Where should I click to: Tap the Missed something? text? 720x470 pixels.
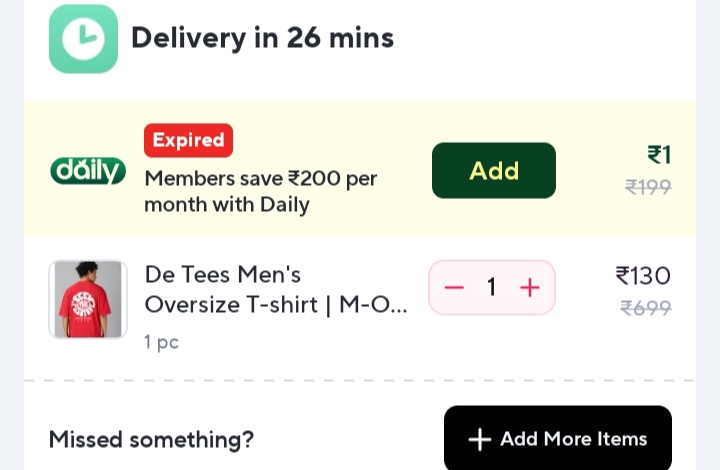click(x=151, y=439)
